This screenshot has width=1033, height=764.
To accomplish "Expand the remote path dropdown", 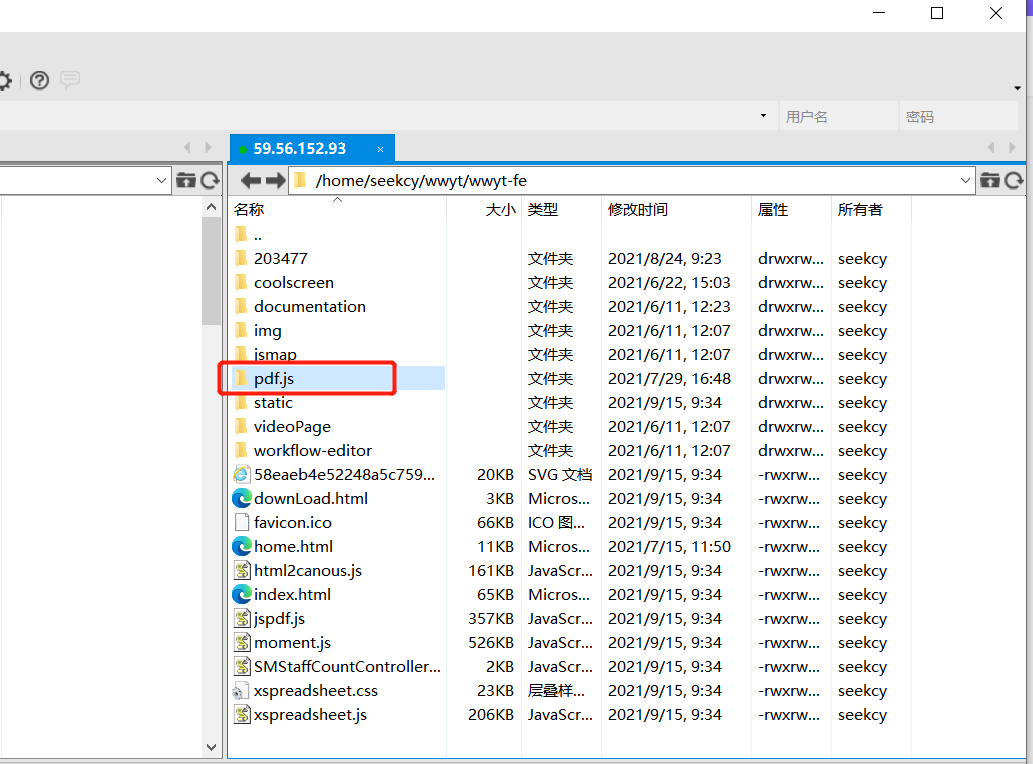I will tap(965, 180).
